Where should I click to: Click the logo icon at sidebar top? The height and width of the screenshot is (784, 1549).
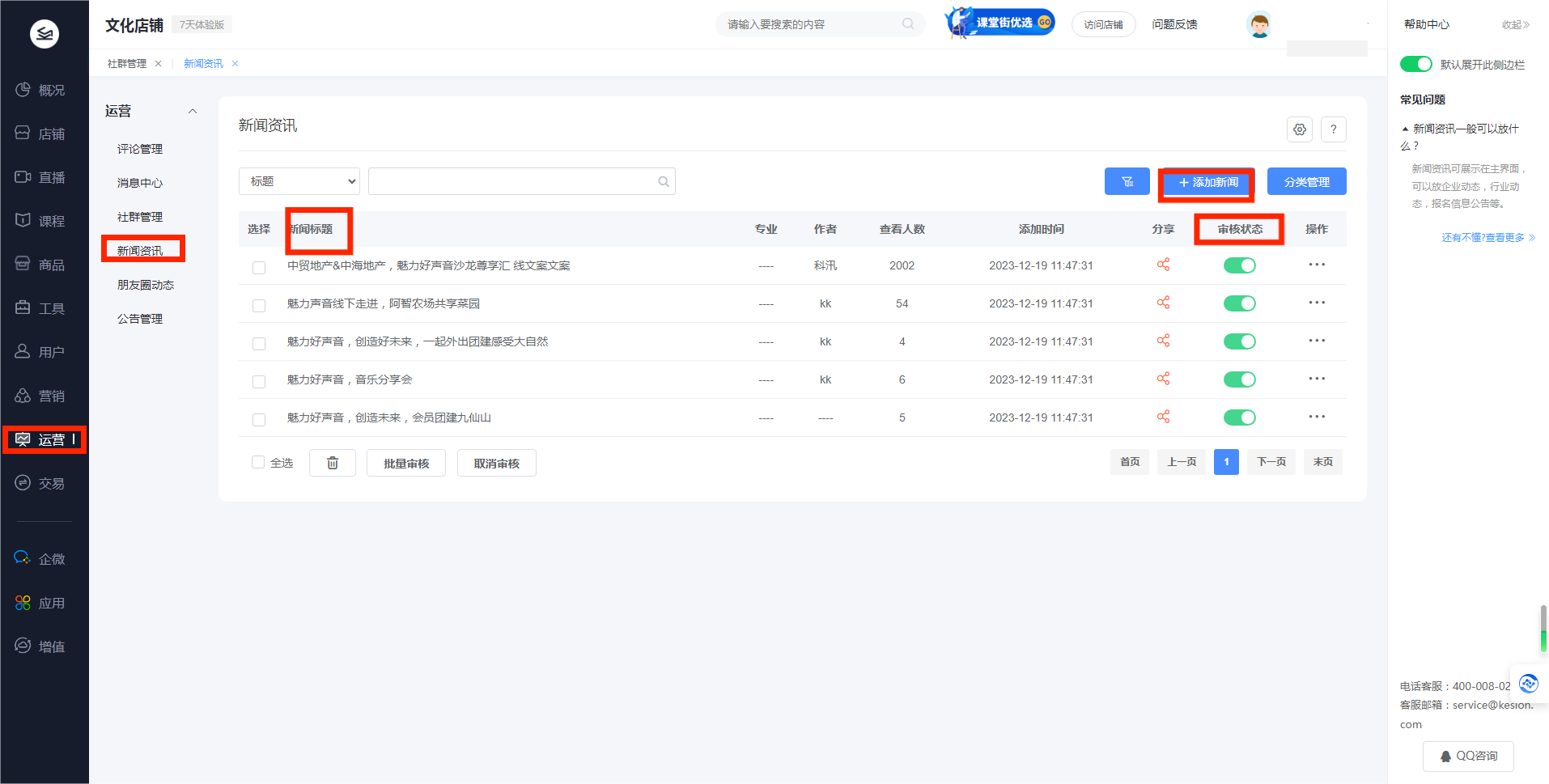coord(45,34)
